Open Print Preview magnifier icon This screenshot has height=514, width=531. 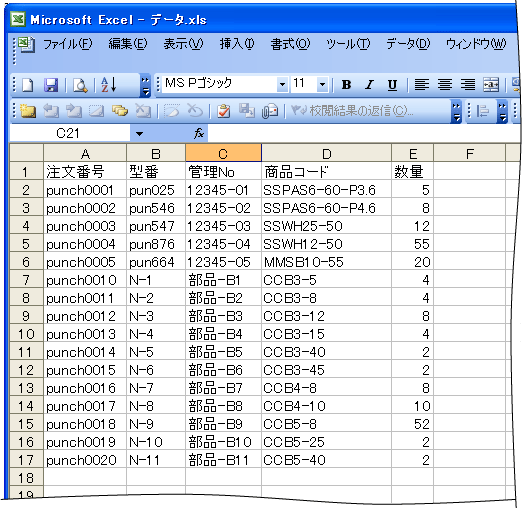coord(80,85)
